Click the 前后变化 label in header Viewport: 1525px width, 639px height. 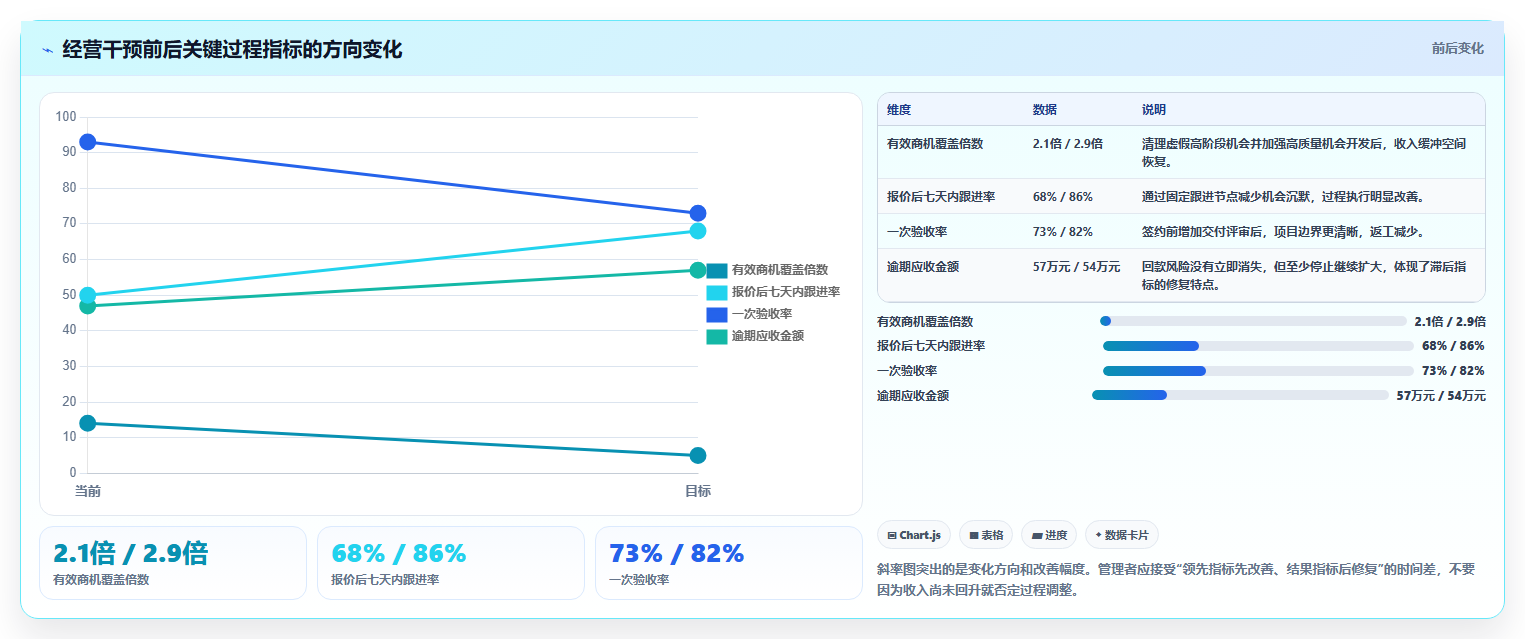[x=1457, y=48]
